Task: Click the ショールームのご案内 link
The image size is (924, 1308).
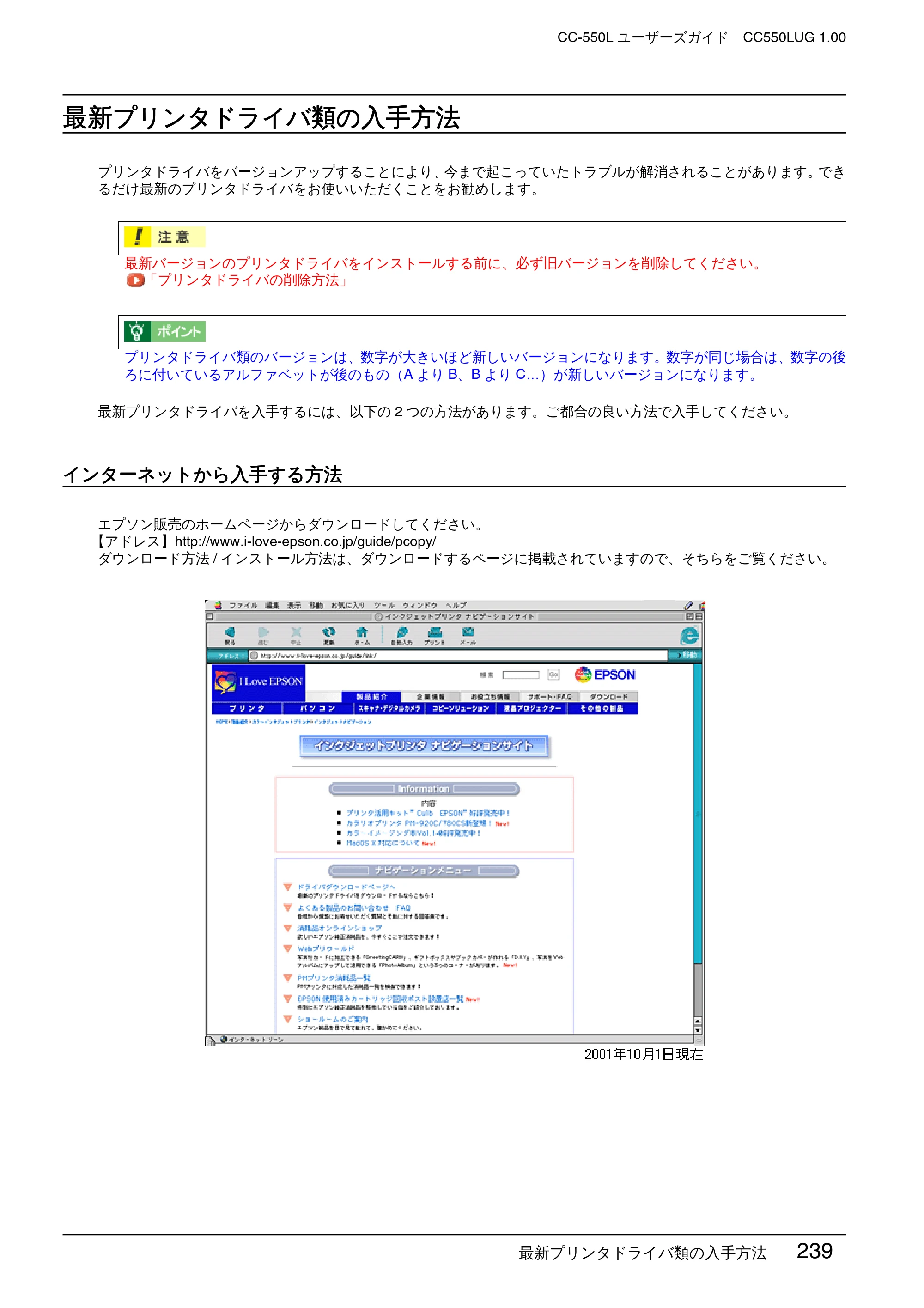Action: point(333,1019)
